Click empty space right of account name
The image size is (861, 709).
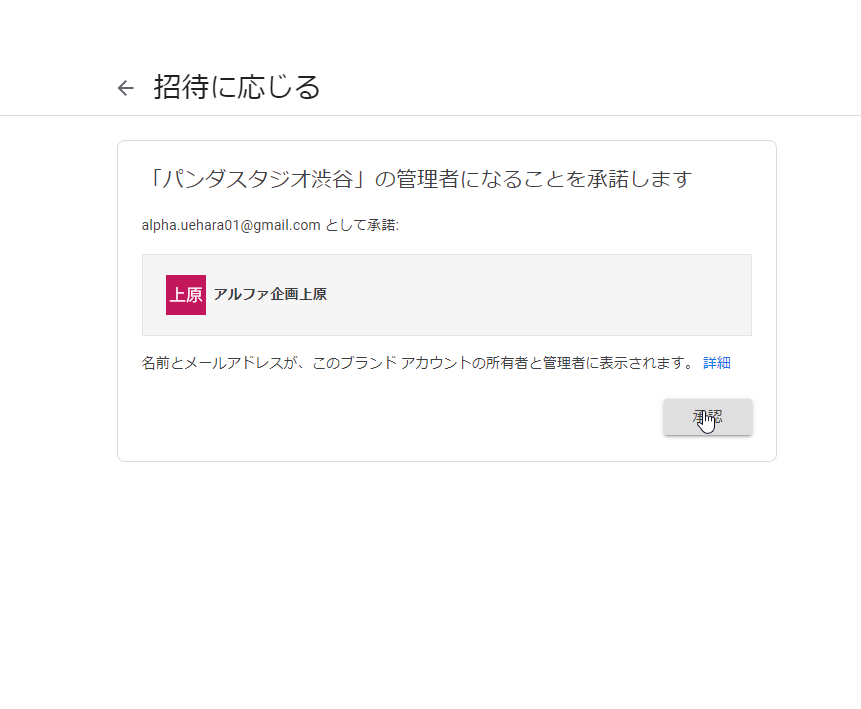tap(538, 295)
